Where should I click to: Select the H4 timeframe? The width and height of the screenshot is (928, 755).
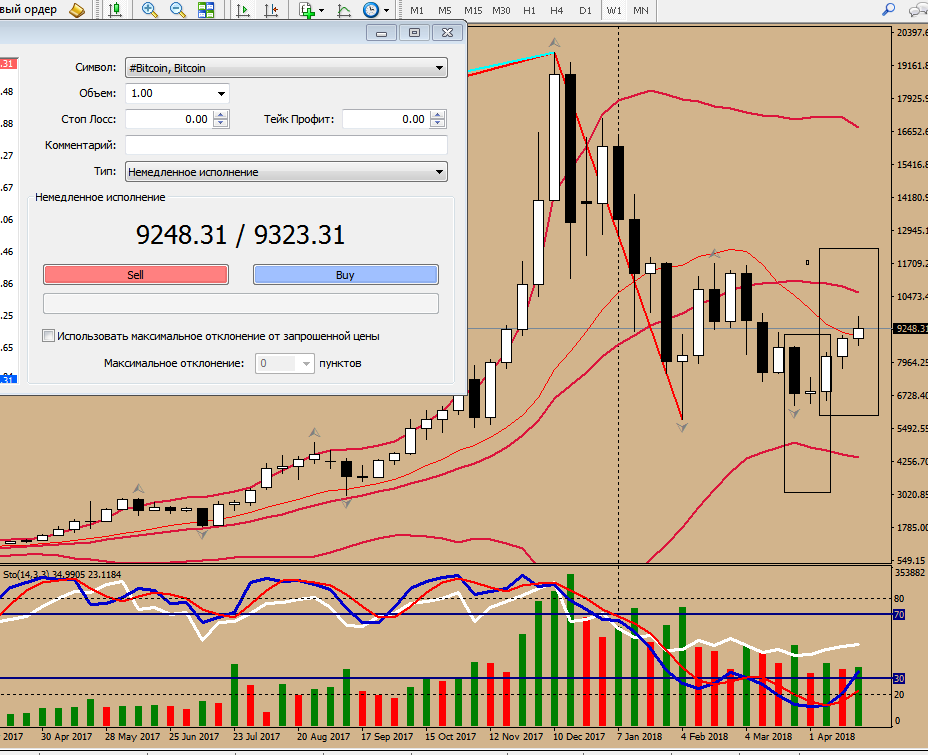coord(557,10)
